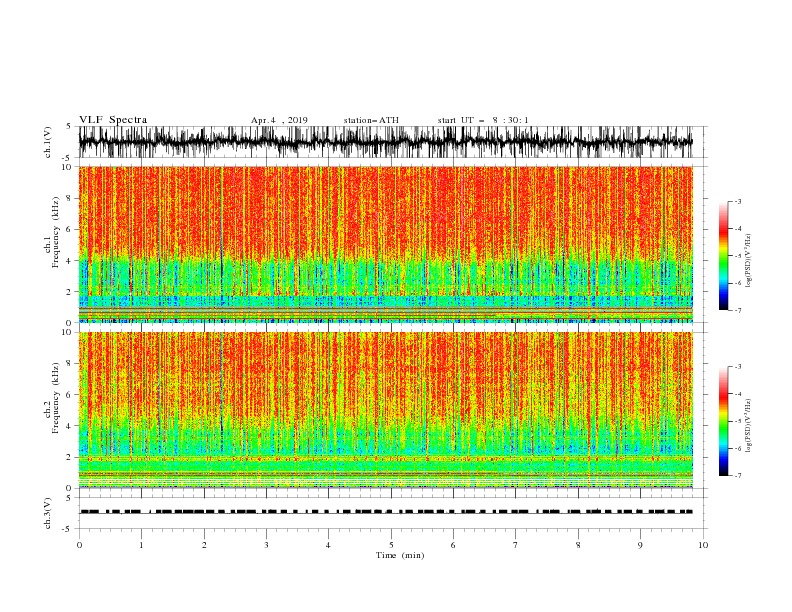Click the 6 kHz tick of ch.2 frequency axis

[70, 395]
